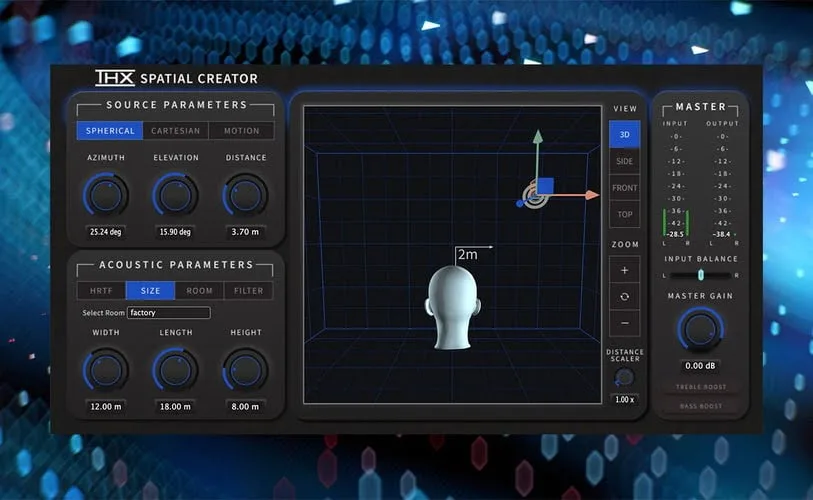Click the -28.5 input level readout
Image resolution: width=813 pixels, height=500 pixels.
[x=675, y=234]
